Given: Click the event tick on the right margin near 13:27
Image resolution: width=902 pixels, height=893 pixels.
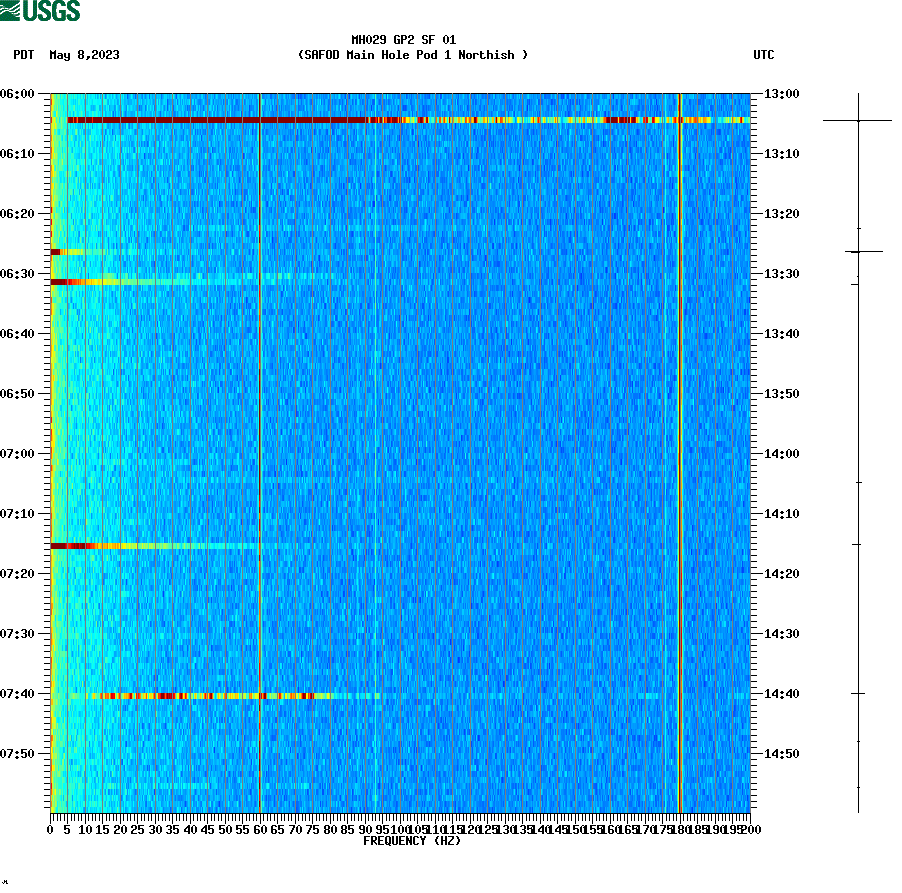Looking at the screenshot, I should pyautogui.click(x=858, y=252).
